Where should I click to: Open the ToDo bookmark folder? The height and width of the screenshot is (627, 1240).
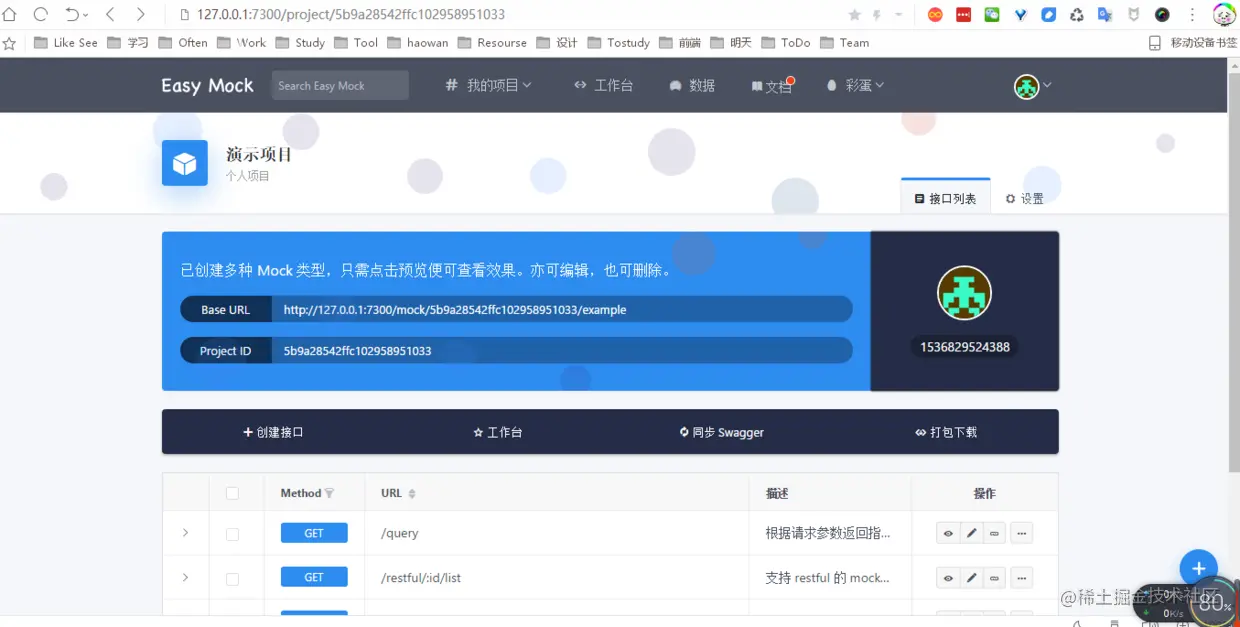coord(785,43)
